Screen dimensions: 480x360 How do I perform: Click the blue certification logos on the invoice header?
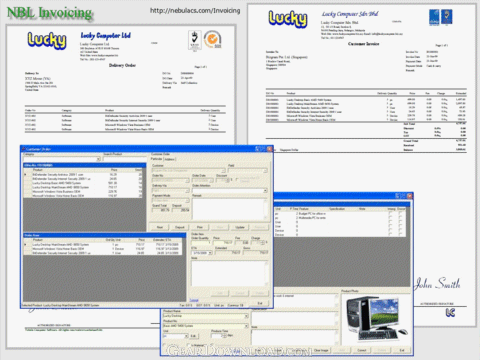[440, 17]
